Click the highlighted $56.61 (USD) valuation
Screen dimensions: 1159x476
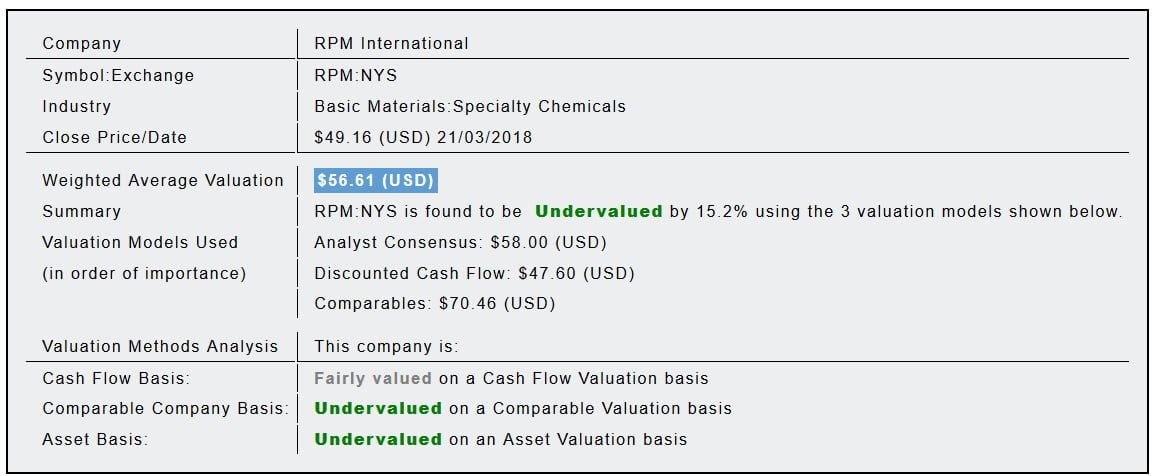tap(375, 180)
